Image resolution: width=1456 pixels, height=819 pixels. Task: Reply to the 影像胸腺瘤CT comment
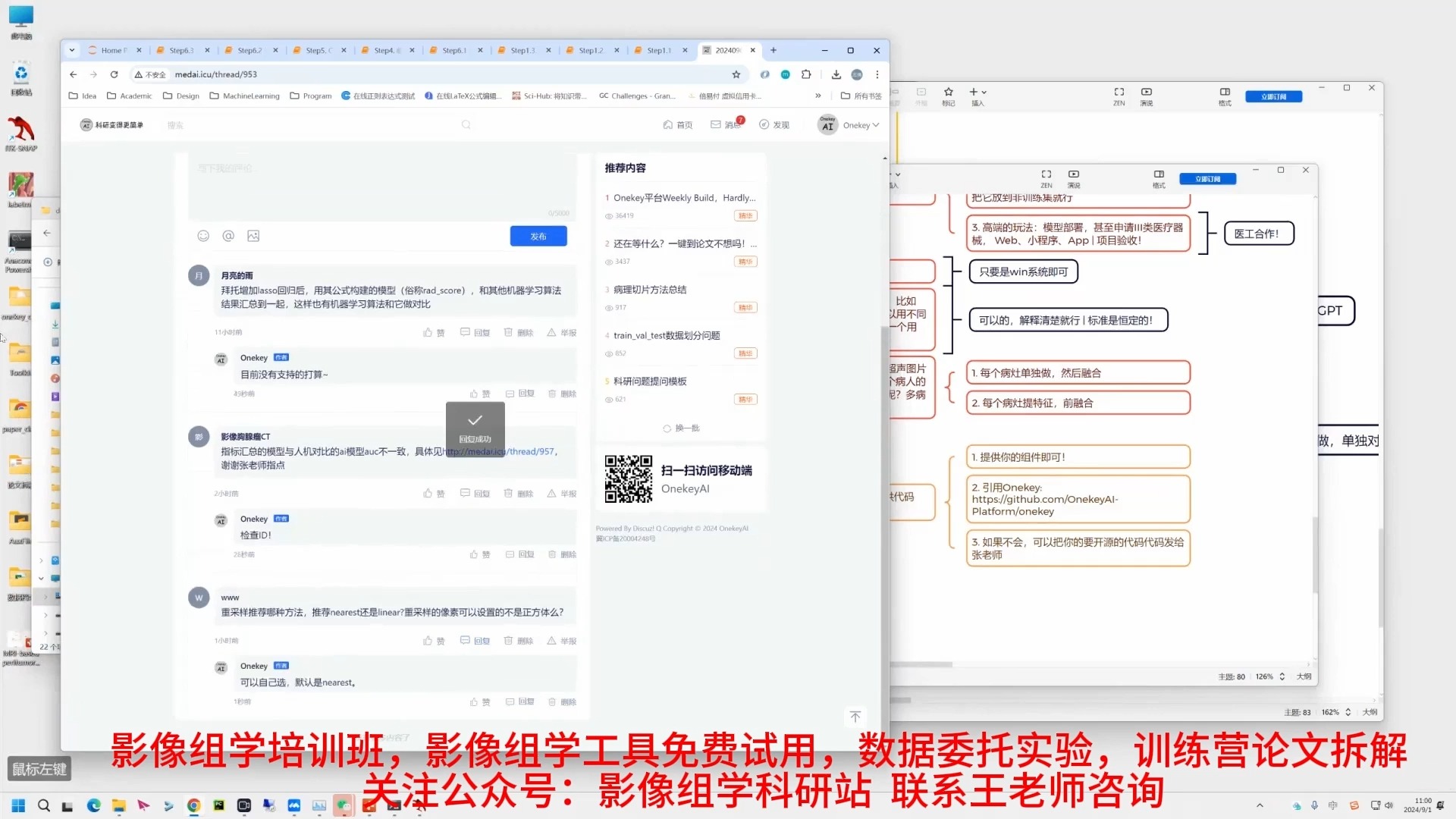(475, 494)
